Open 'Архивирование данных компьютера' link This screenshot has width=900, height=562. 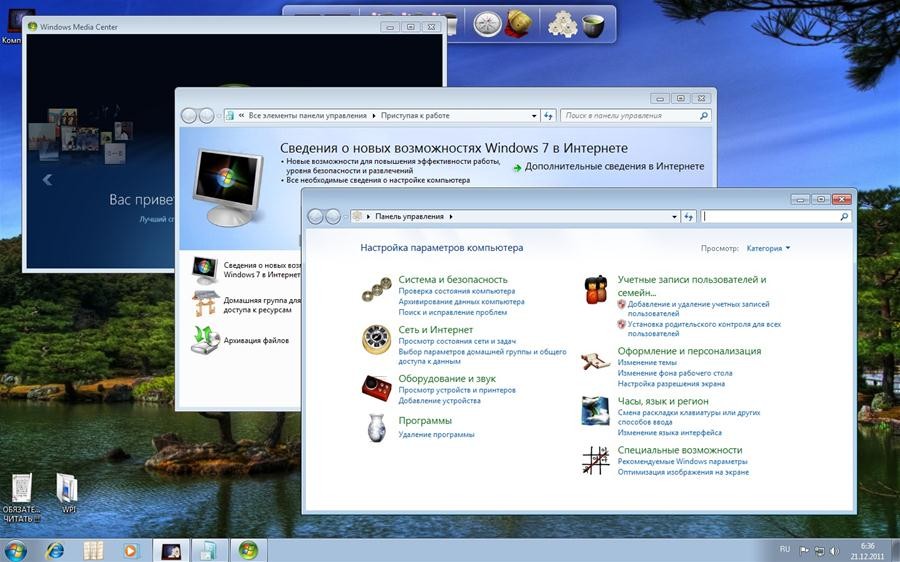[x=461, y=302]
